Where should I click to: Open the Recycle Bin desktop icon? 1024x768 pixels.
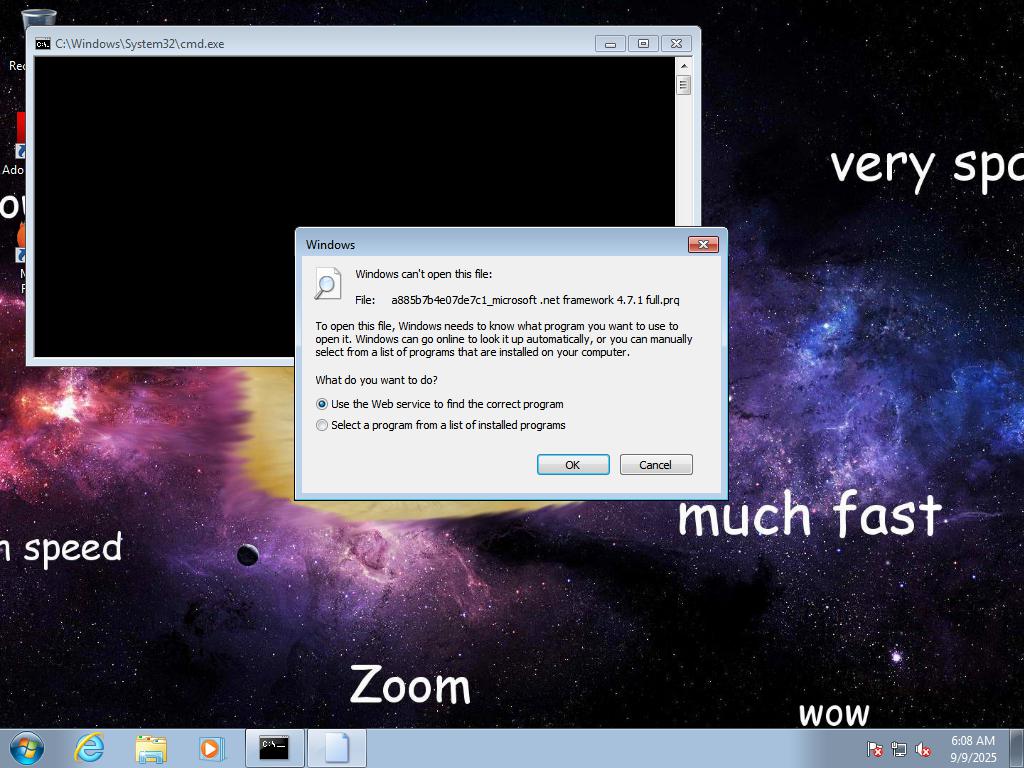pos(38,20)
